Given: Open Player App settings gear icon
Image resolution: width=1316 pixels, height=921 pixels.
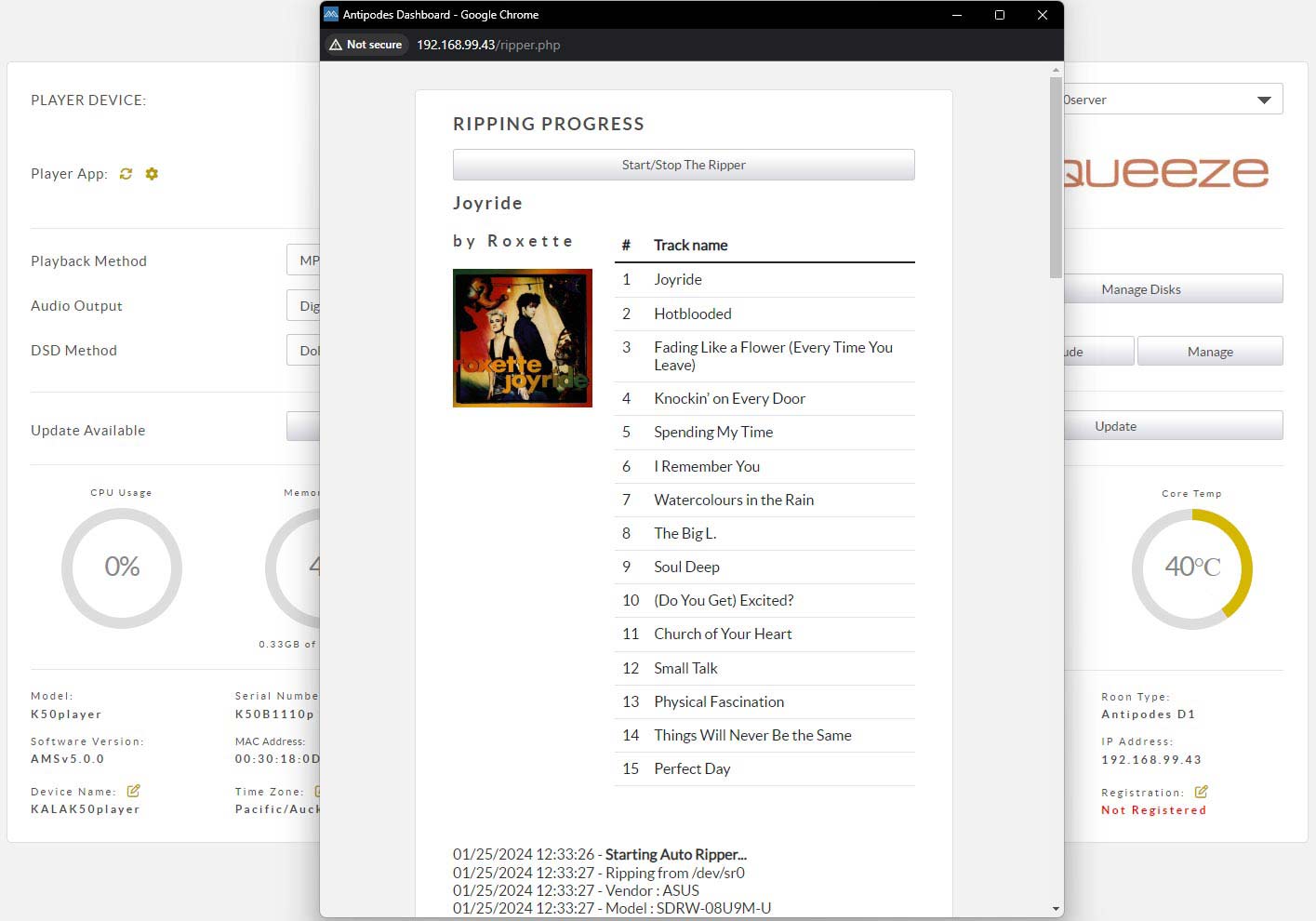Looking at the screenshot, I should coord(152,174).
